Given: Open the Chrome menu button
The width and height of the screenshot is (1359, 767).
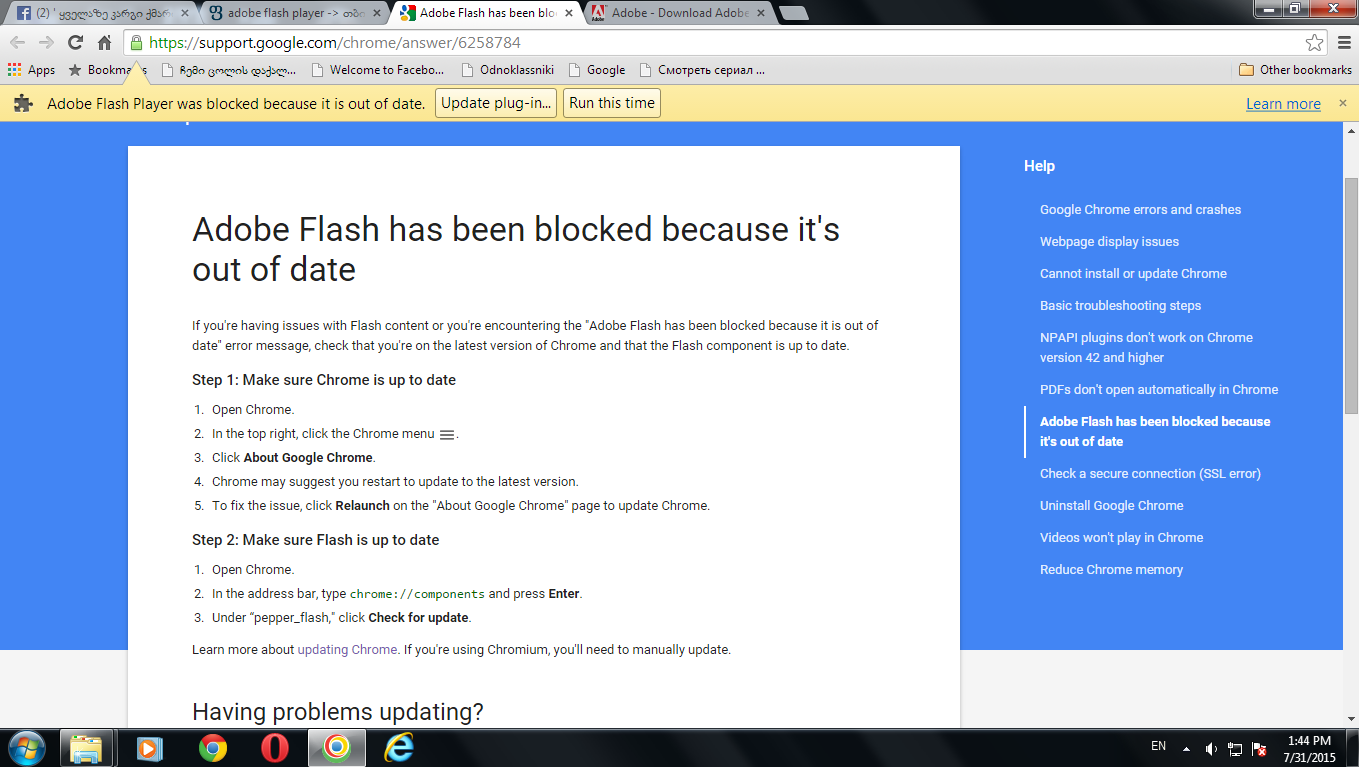Looking at the screenshot, I should point(1344,43).
